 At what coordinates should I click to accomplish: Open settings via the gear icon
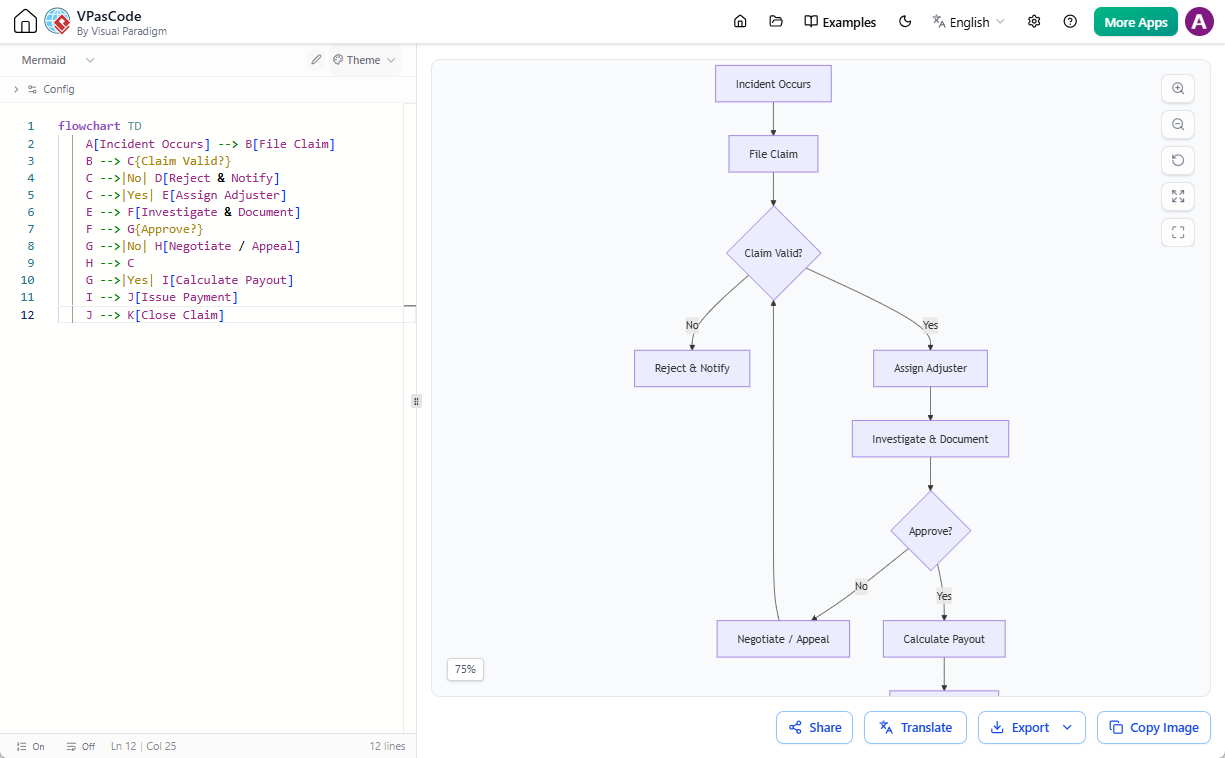click(1034, 22)
